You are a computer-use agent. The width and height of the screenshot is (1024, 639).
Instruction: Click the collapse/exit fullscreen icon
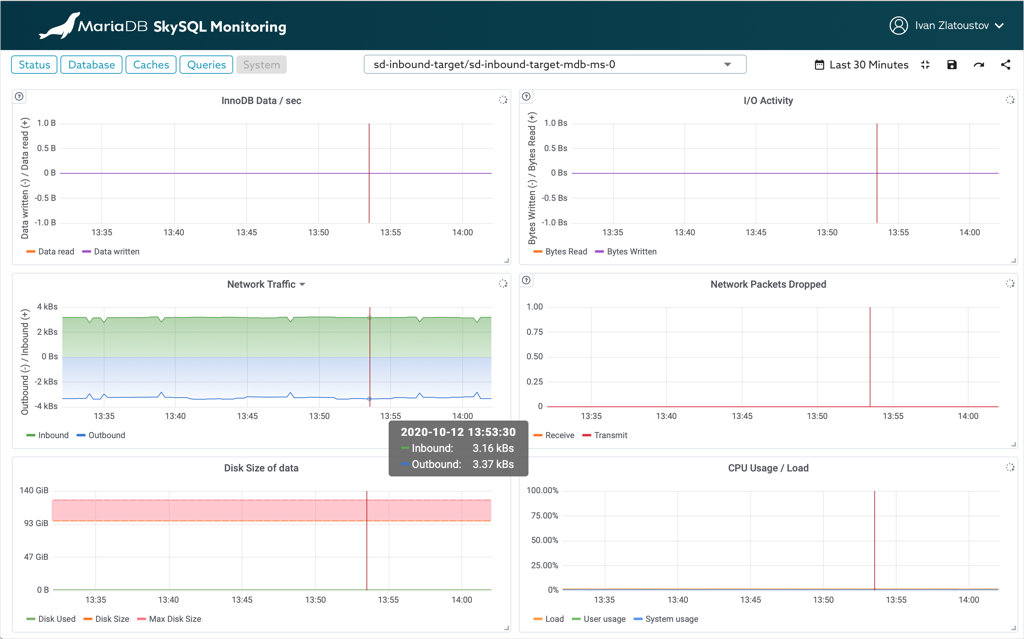pyautogui.click(x=925, y=65)
